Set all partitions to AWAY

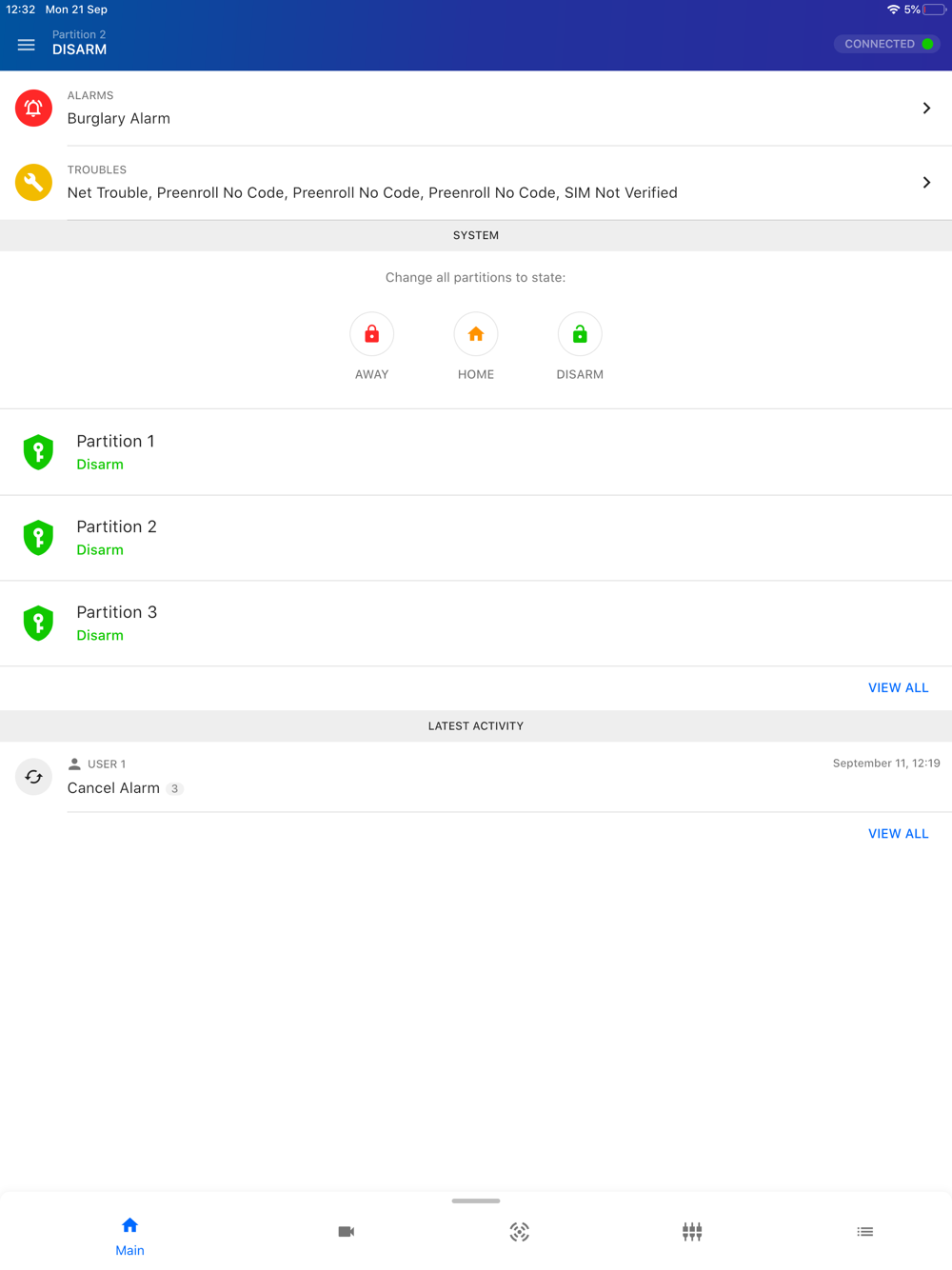(371, 334)
